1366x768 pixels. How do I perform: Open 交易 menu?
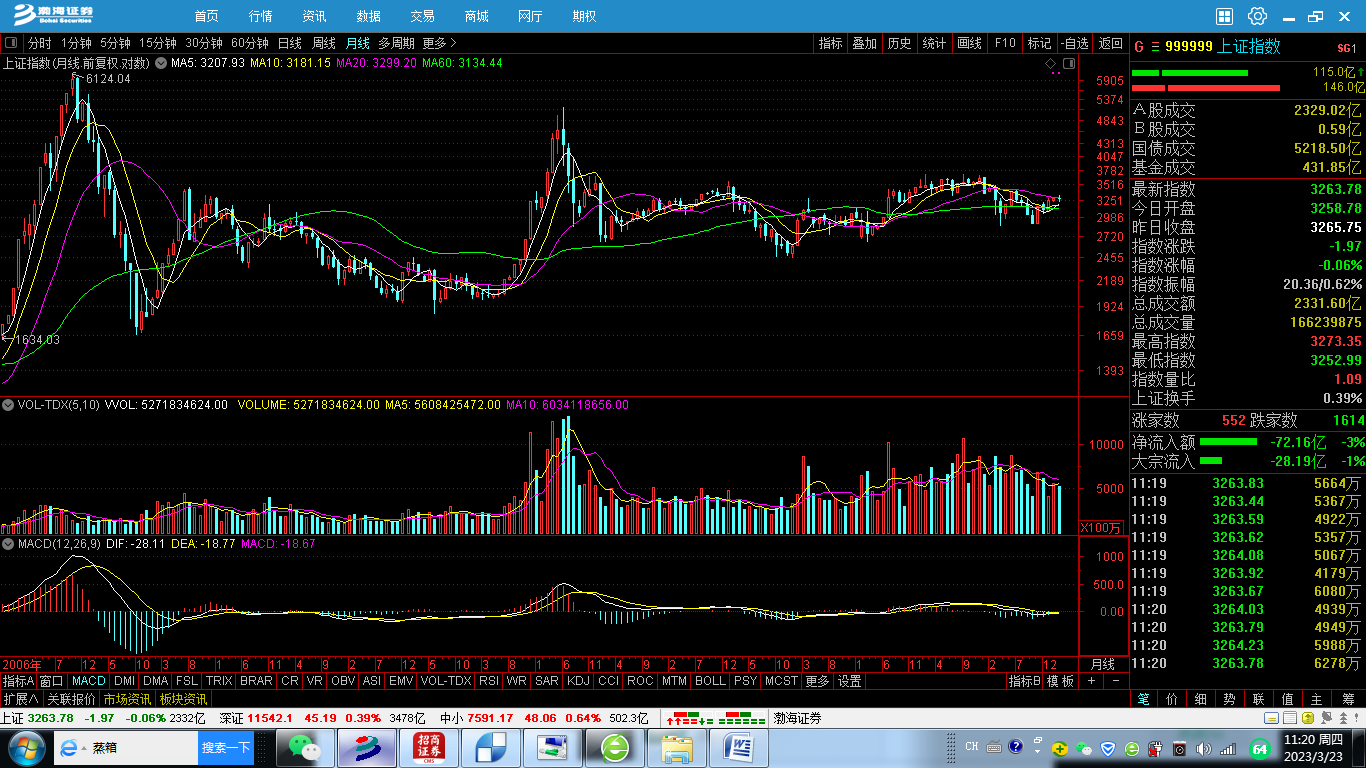point(422,16)
